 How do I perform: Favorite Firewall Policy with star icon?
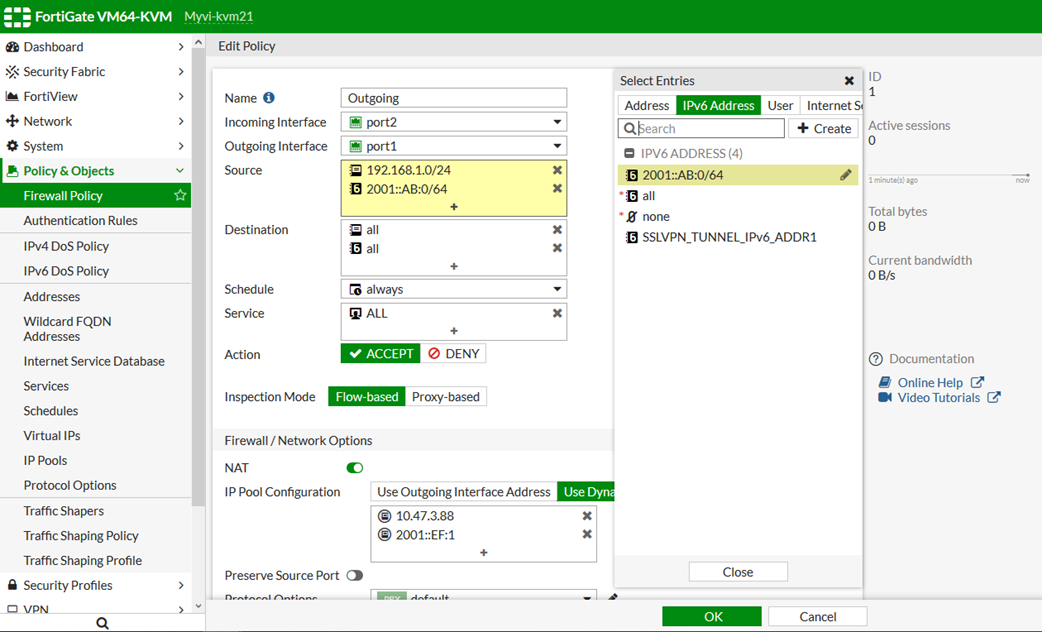click(x=180, y=196)
